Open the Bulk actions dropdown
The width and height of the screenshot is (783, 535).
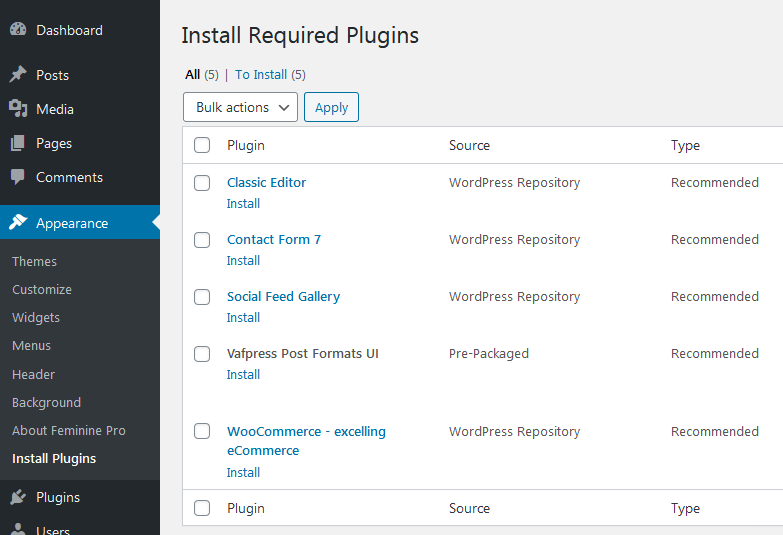[240, 107]
